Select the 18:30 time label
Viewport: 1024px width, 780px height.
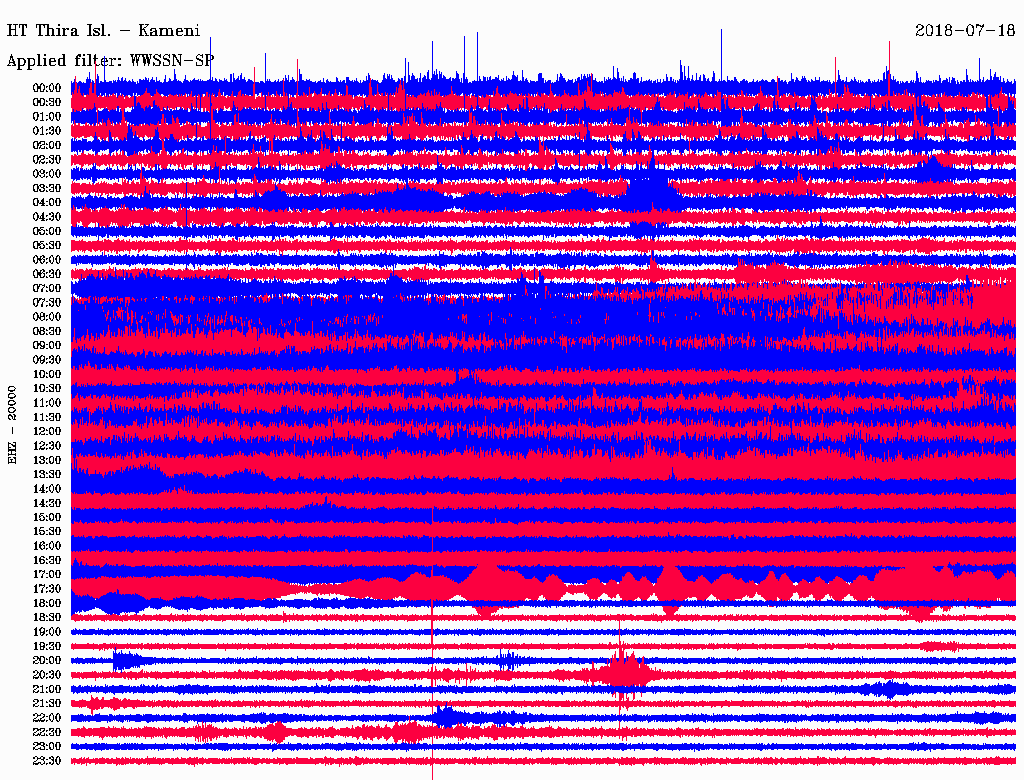point(47,617)
